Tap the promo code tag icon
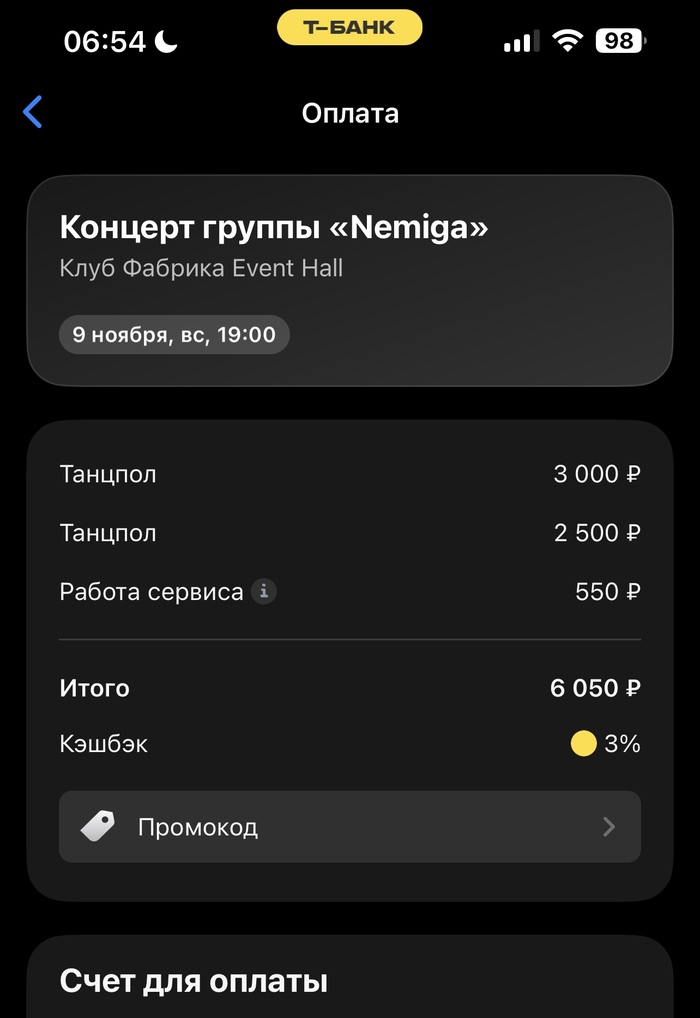 98,827
